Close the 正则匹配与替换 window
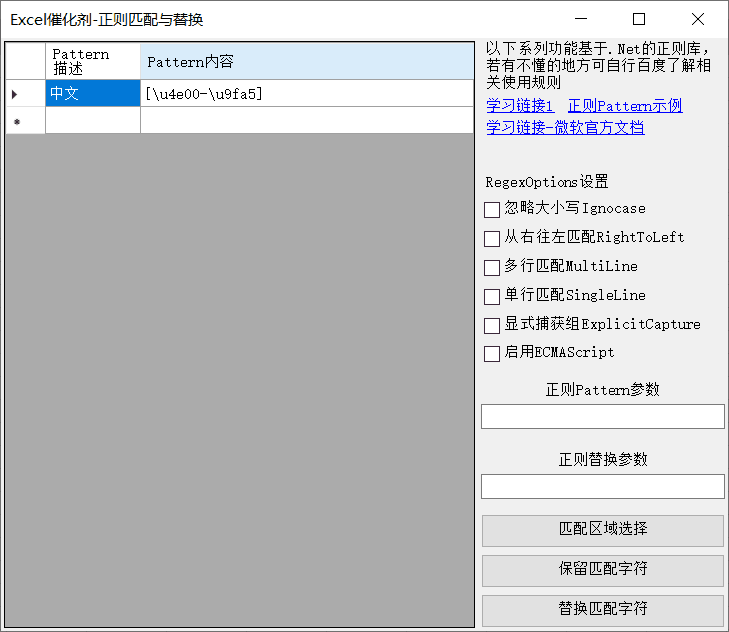 tap(698, 19)
